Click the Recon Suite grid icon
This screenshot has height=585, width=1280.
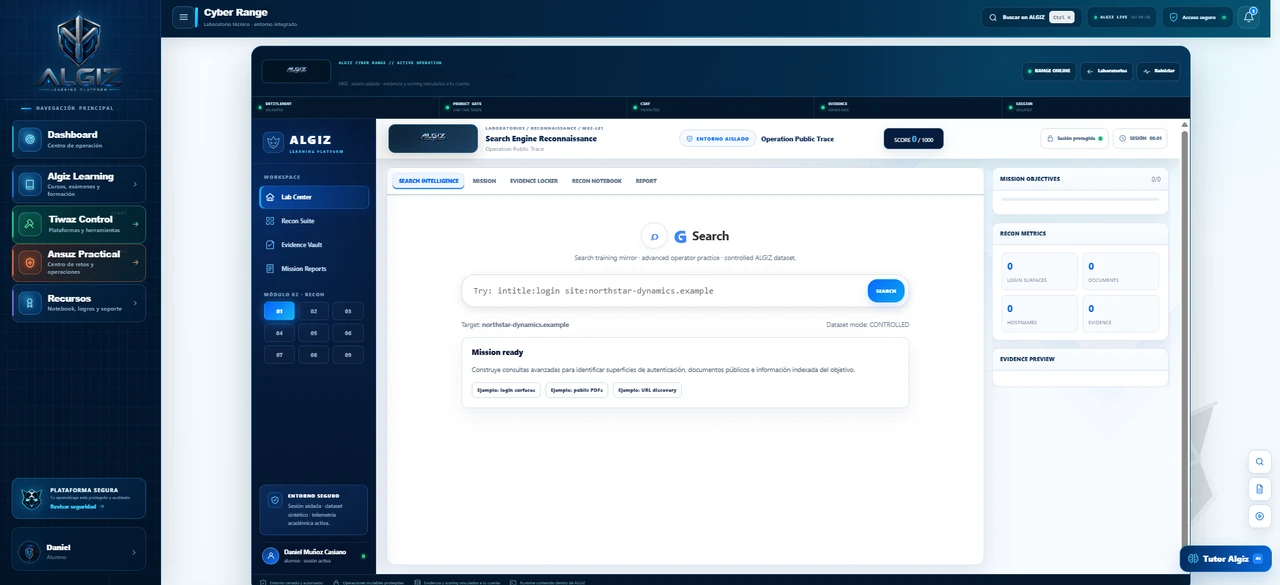pyautogui.click(x=271, y=221)
